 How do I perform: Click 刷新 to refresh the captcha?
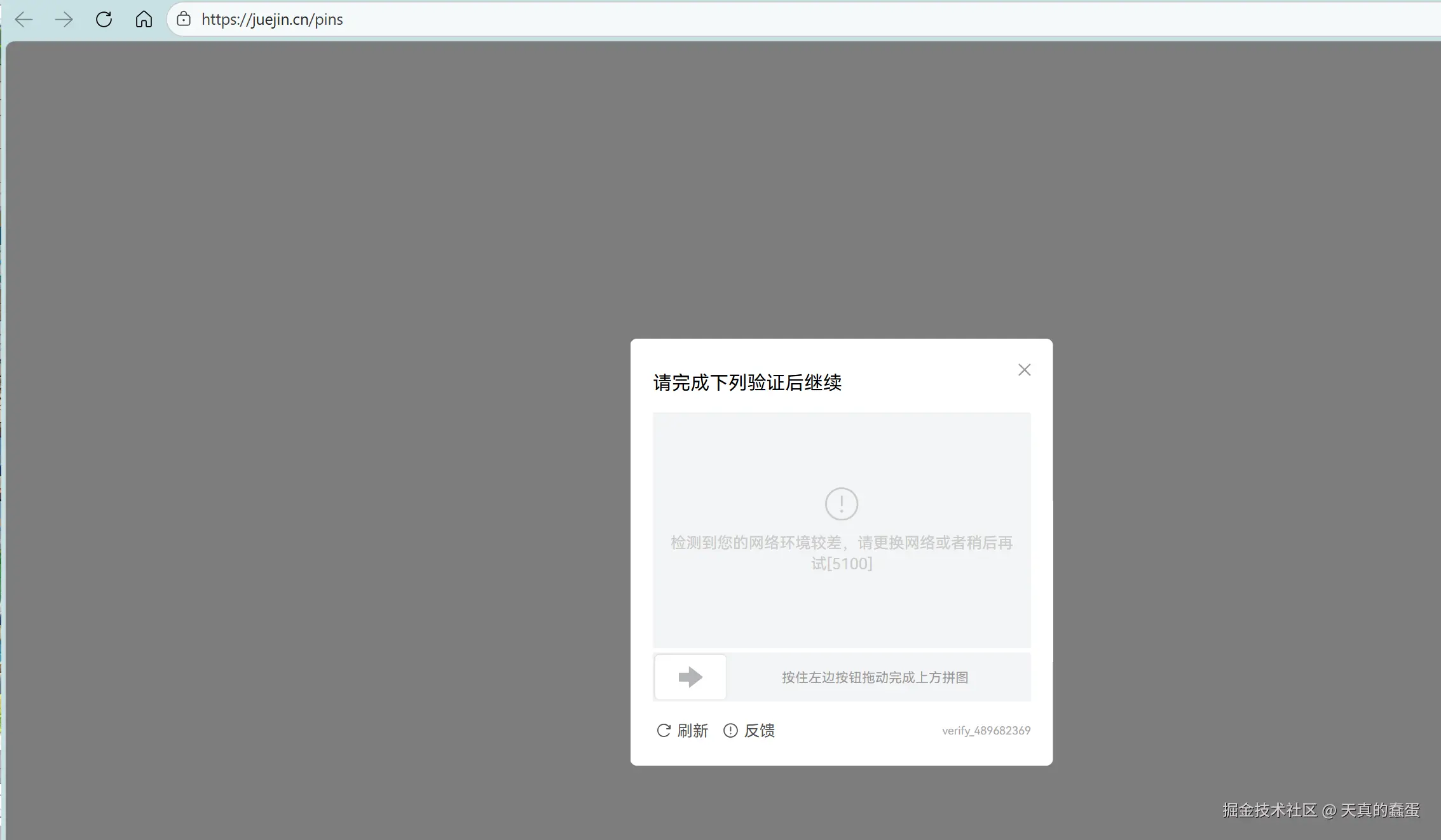pos(692,730)
